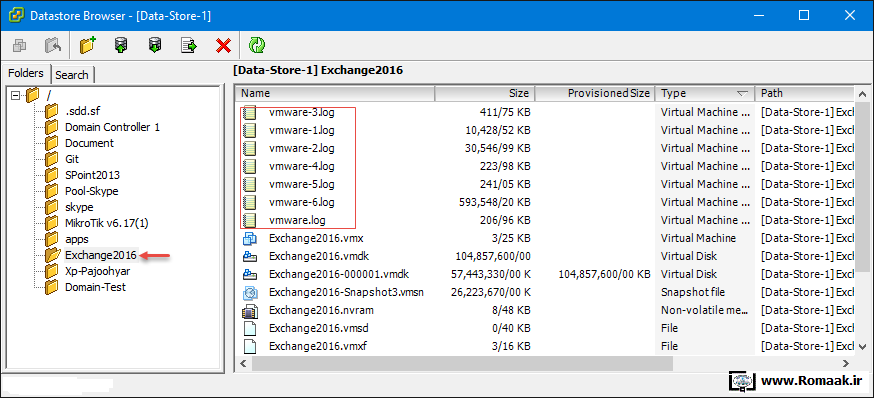This screenshot has width=874, height=398.
Task: Click the grayed go-up-one-level folder icon
Action: pyautogui.click(x=53, y=45)
